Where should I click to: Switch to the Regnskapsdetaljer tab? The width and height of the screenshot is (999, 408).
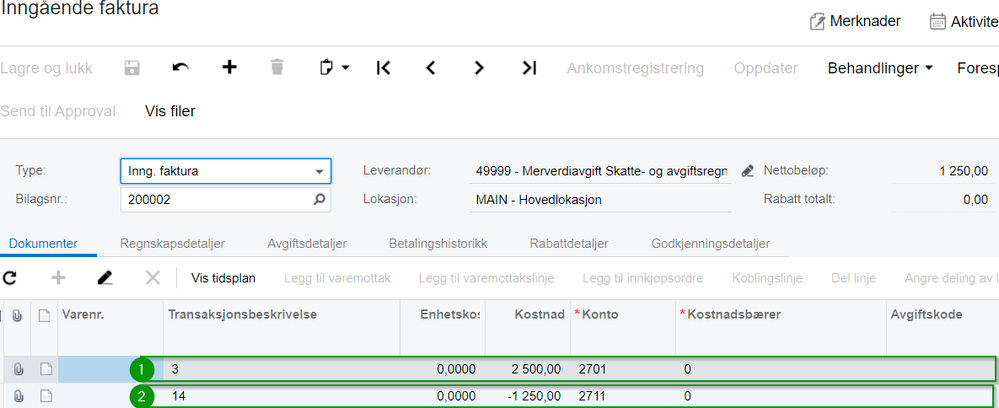click(172, 243)
